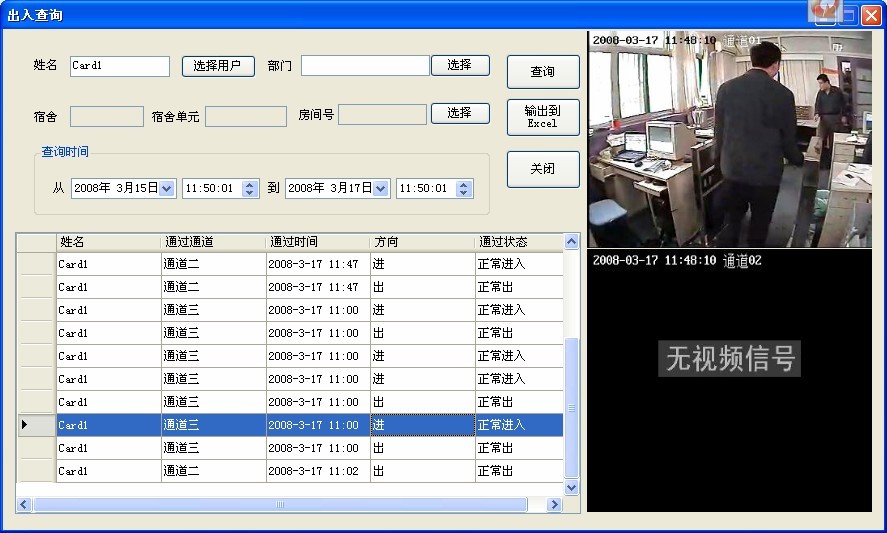Click the horizontal scroll left arrow

[x=24, y=504]
